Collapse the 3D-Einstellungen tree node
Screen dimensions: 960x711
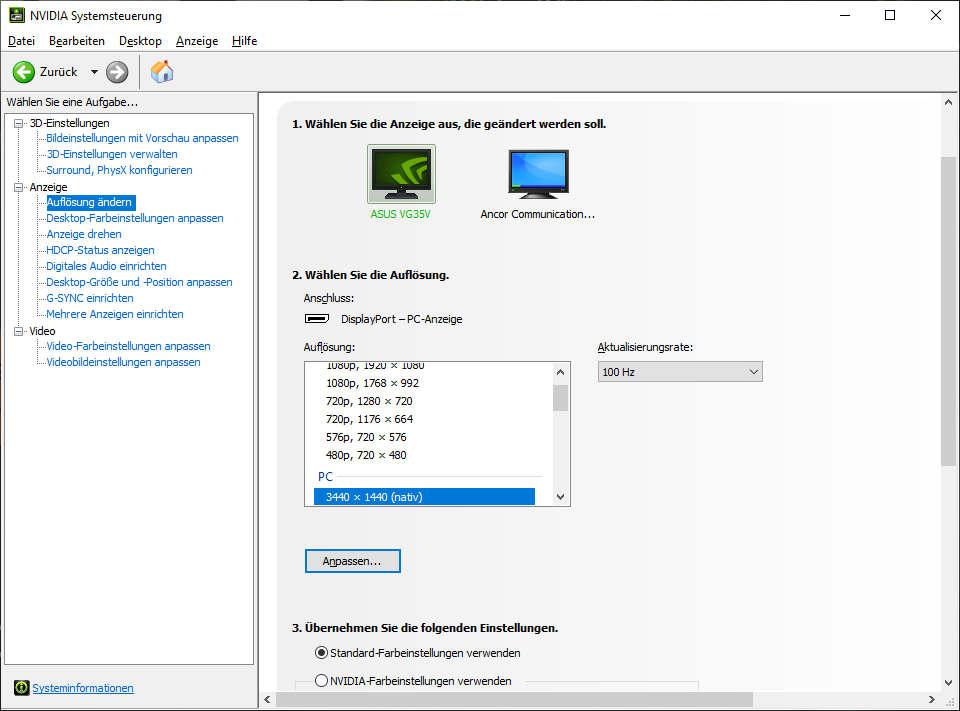pyautogui.click(x=19, y=123)
